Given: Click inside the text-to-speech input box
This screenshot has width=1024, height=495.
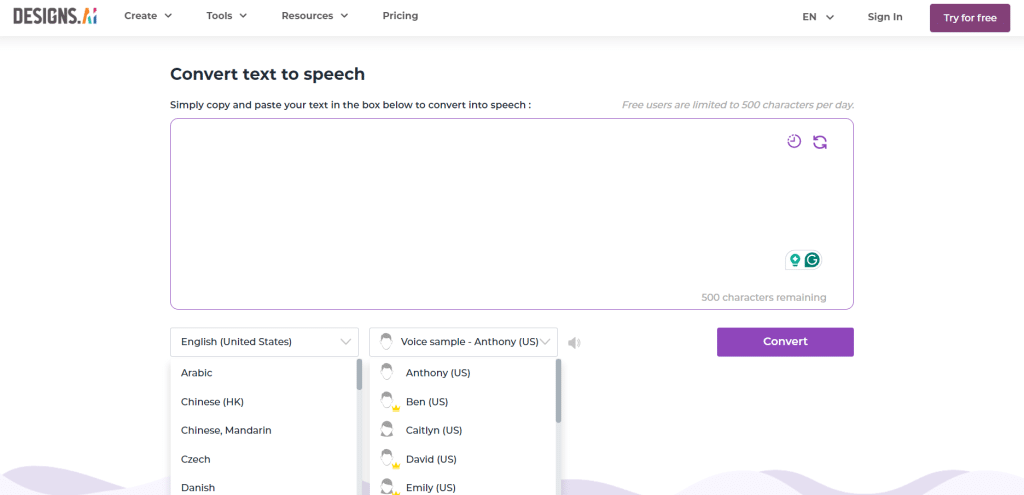Looking at the screenshot, I should tap(511, 214).
